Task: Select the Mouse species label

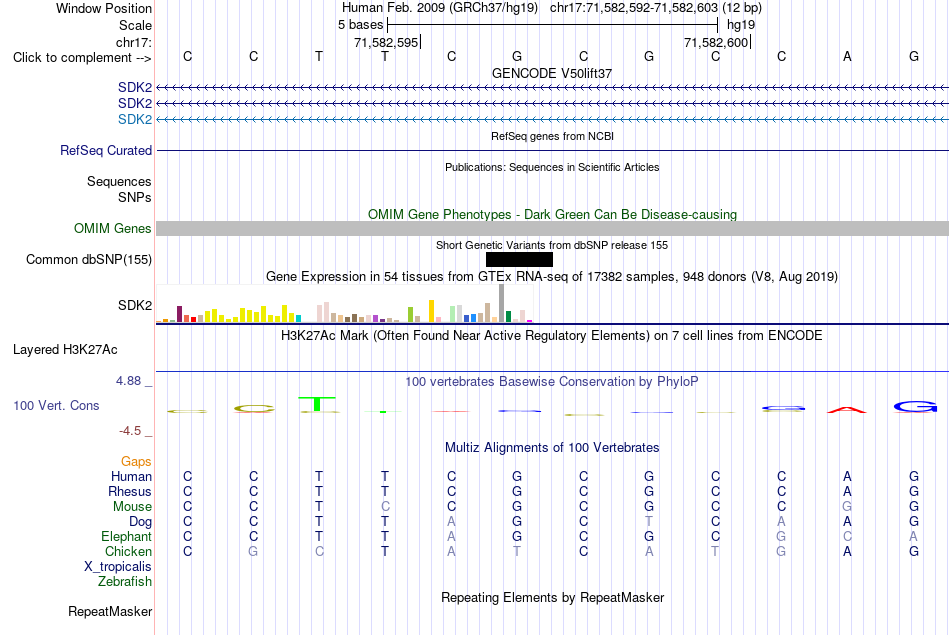Action: point(133,507)
